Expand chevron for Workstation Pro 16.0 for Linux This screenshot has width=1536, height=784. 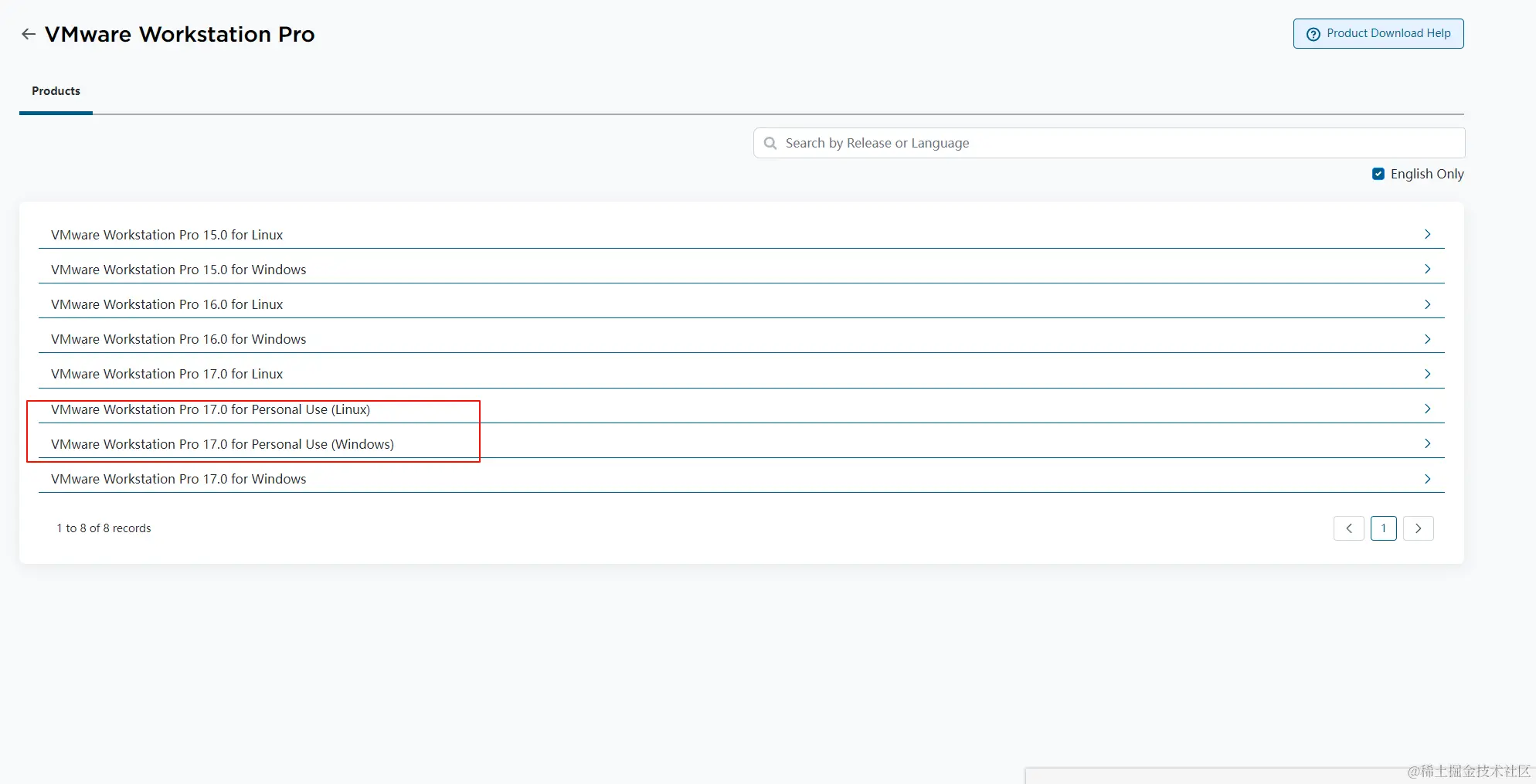click(x=1428, y=304)
